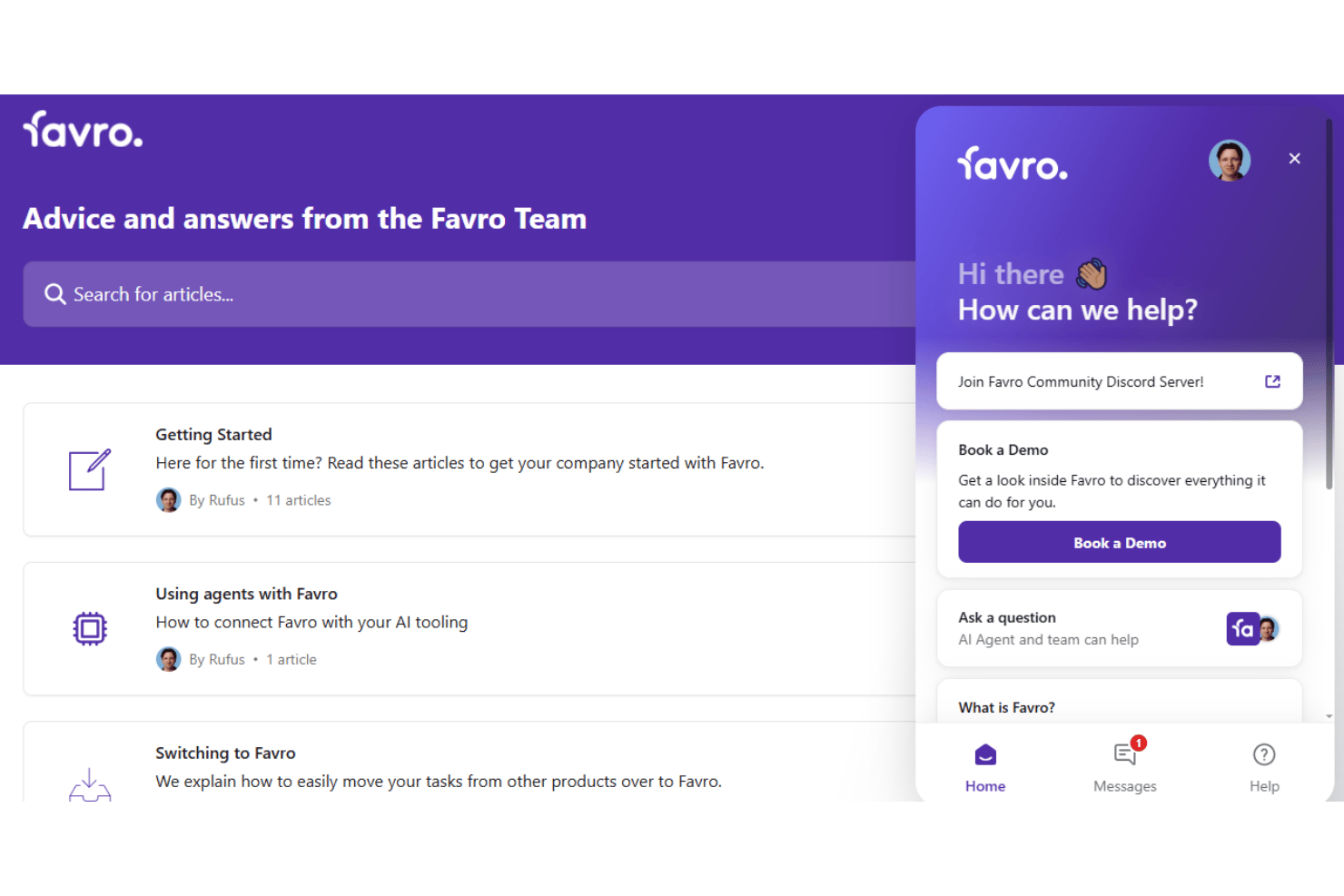1344x896 pixels.
Task: Click the Favro logo in page header
Action: tap(83, 130)
